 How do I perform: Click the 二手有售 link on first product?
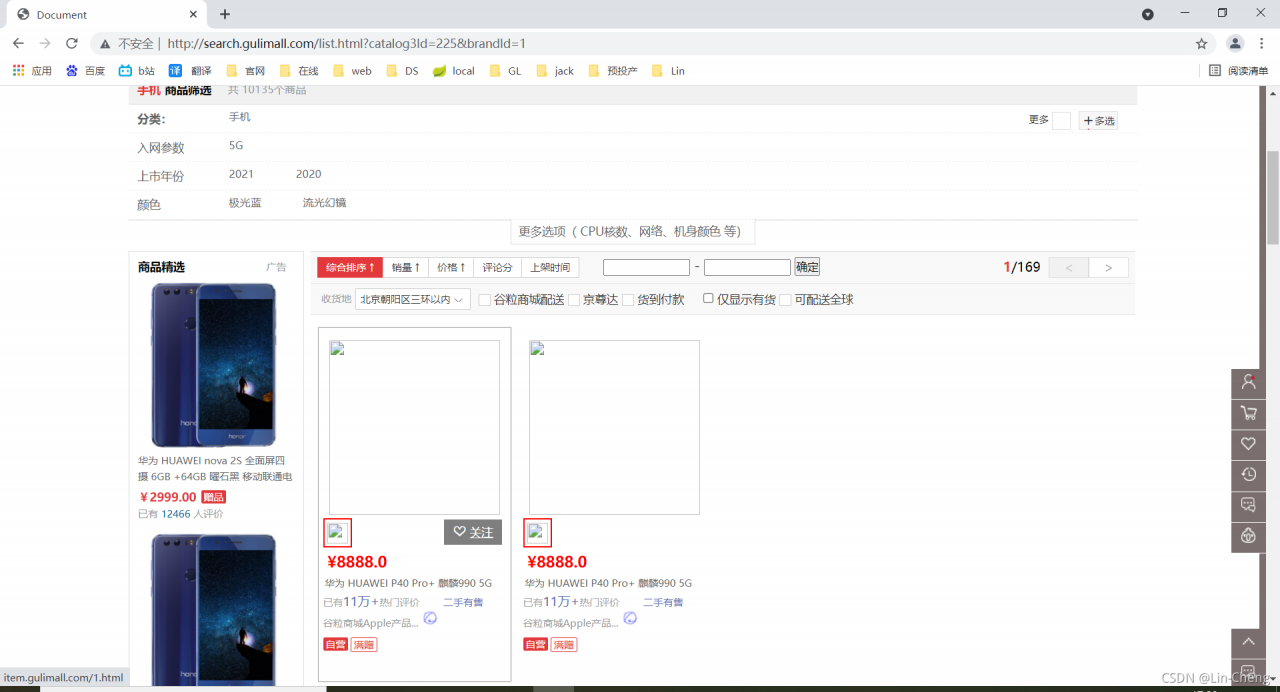[464, 602]
